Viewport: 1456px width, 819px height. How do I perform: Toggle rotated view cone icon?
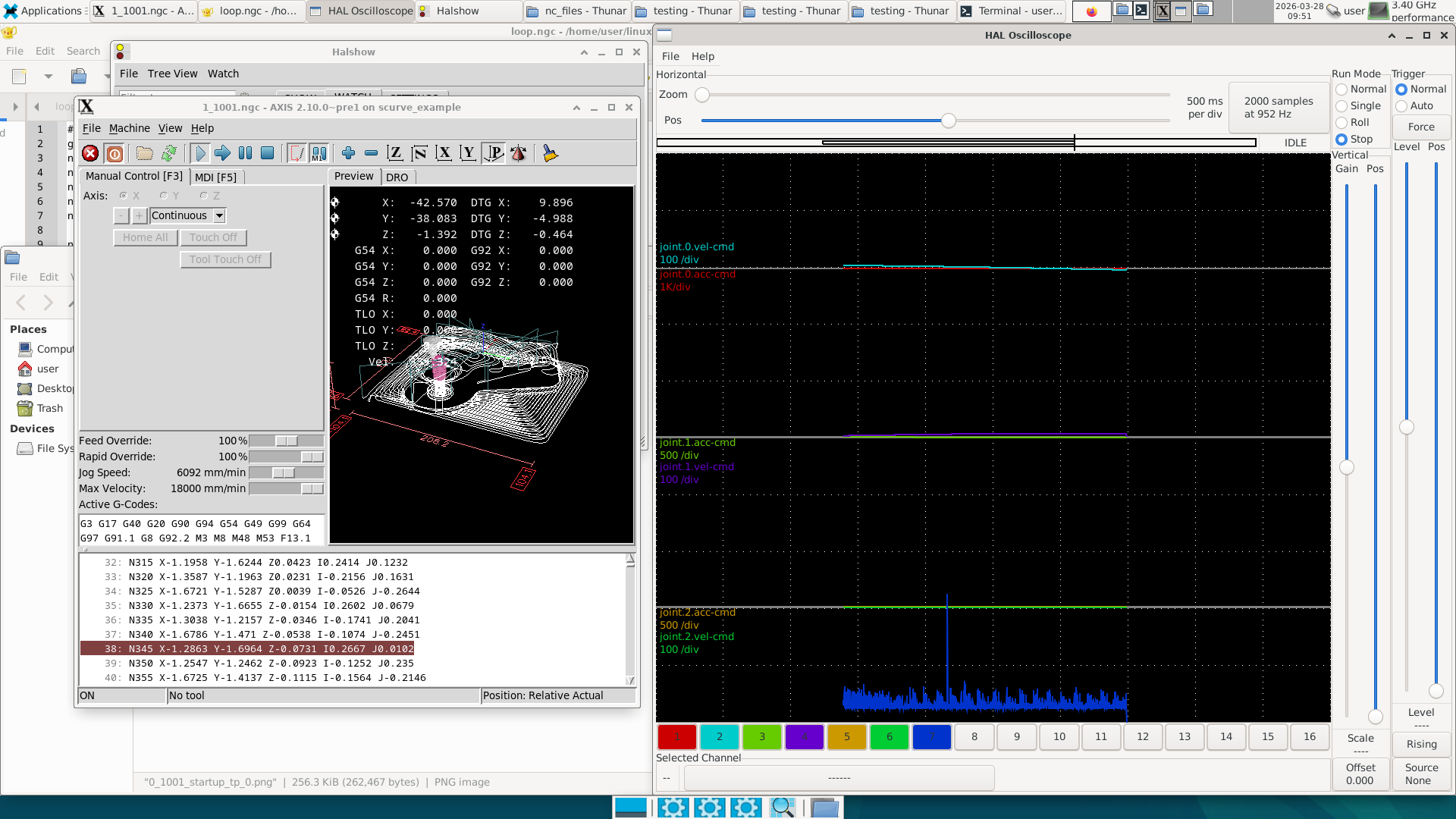click(519, 154)
